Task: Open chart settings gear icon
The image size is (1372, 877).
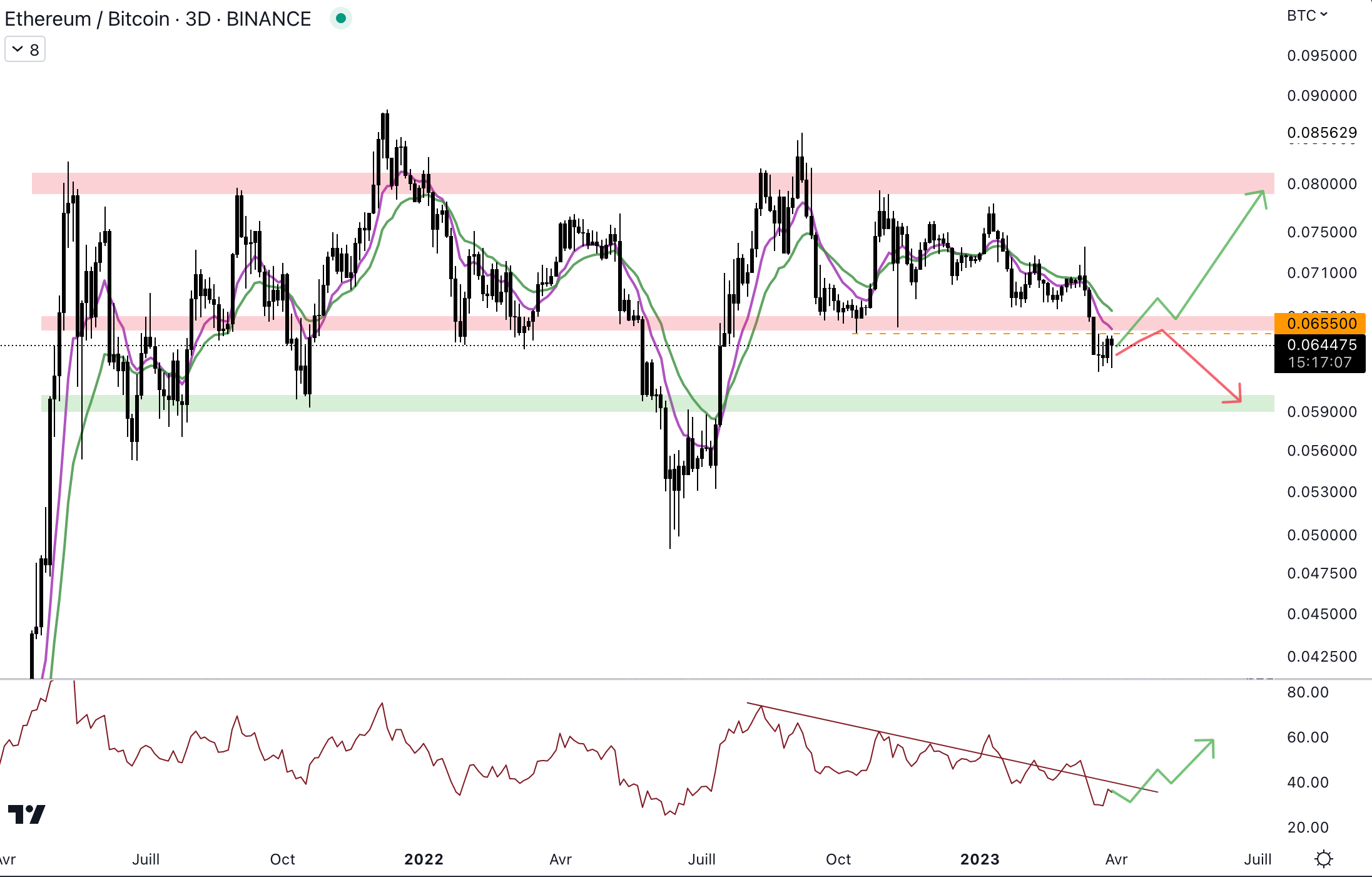Action: click(1323, 859)
